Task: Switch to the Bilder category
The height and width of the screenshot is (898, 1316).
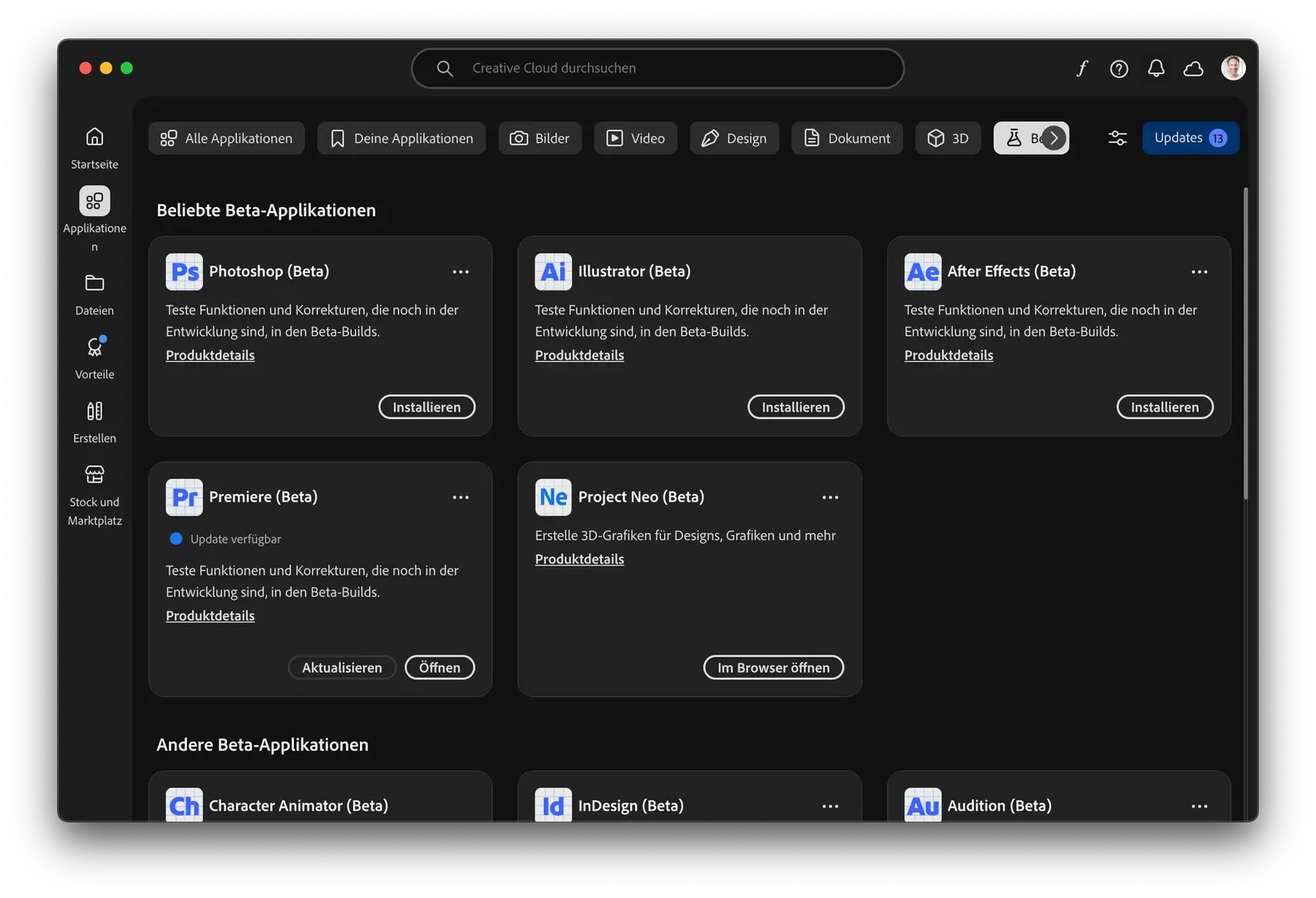Action: (x=540, y=138)
